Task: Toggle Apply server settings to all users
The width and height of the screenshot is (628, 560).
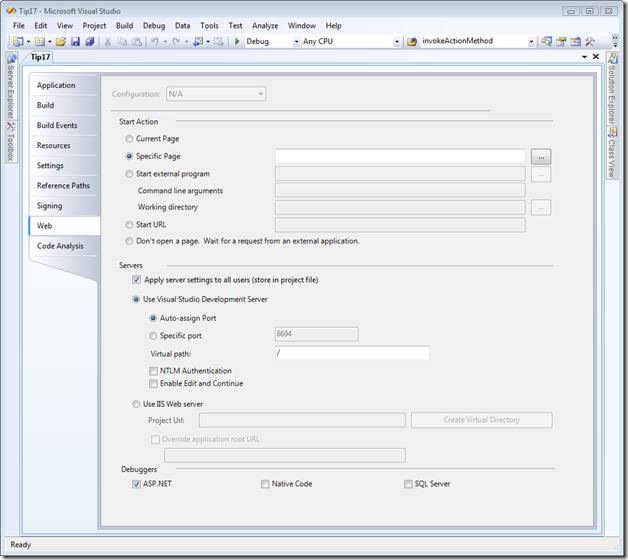Action: pos(137,280)
